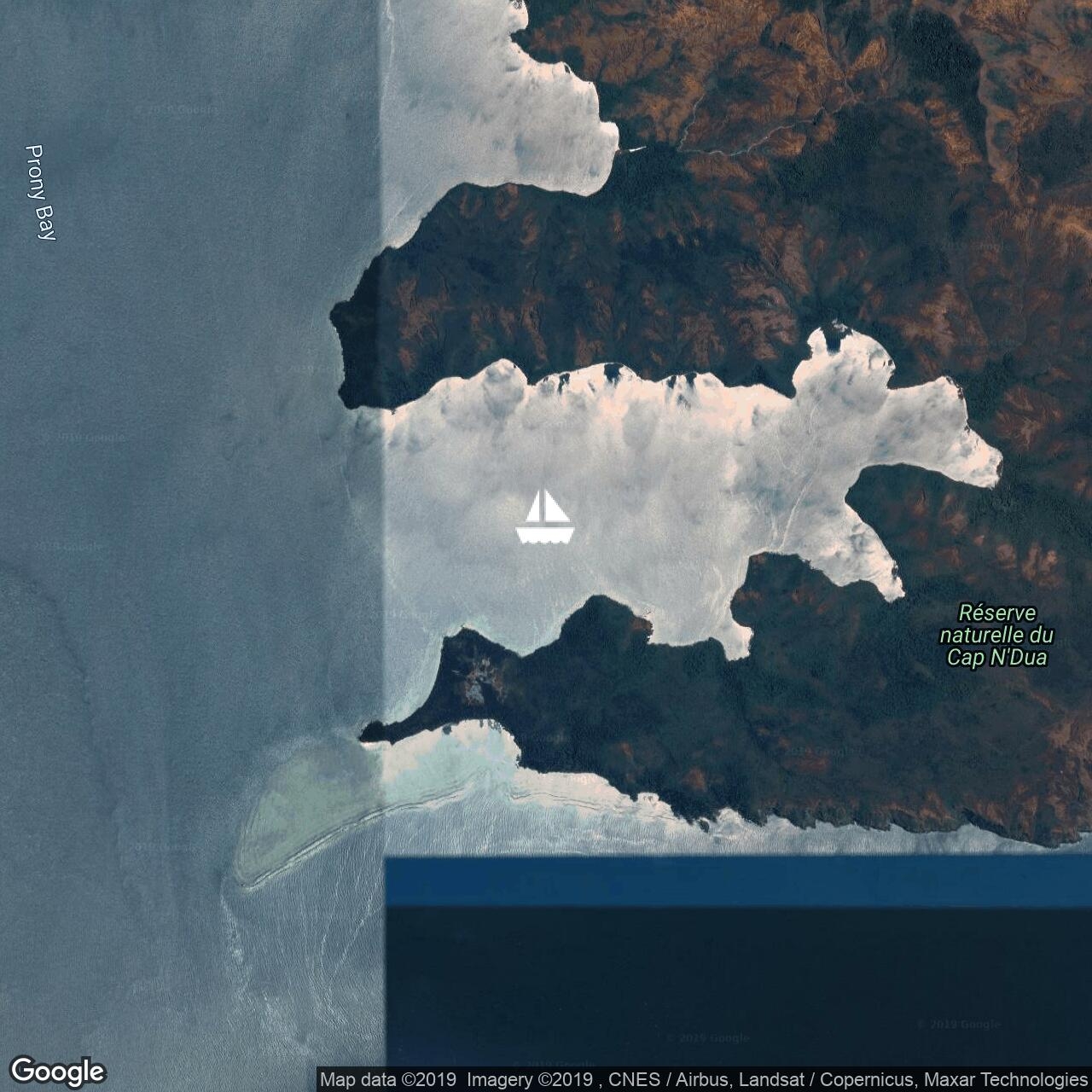The width and height of the screenshot is (1092, 1092).
Task: Select the Prony Bay map label
Action: (x=39, y=193)
